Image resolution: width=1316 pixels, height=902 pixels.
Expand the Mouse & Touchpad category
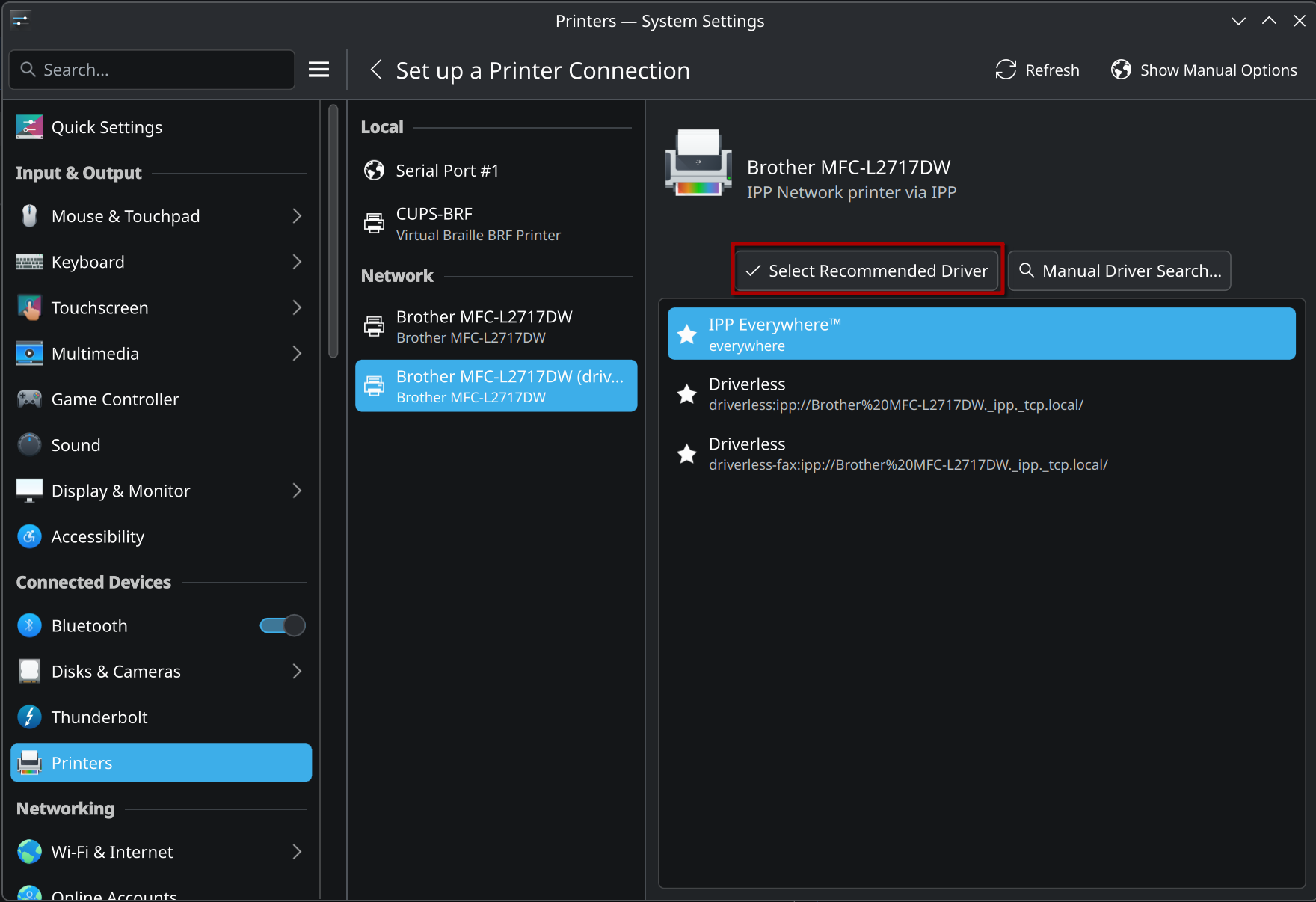click(x=297, y=216)
